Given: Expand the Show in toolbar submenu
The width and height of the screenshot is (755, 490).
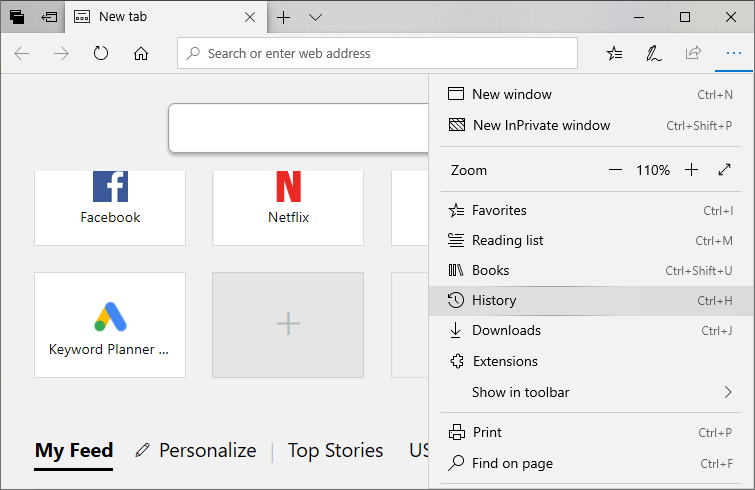Looking at the screenshot, I should (591, 392).
